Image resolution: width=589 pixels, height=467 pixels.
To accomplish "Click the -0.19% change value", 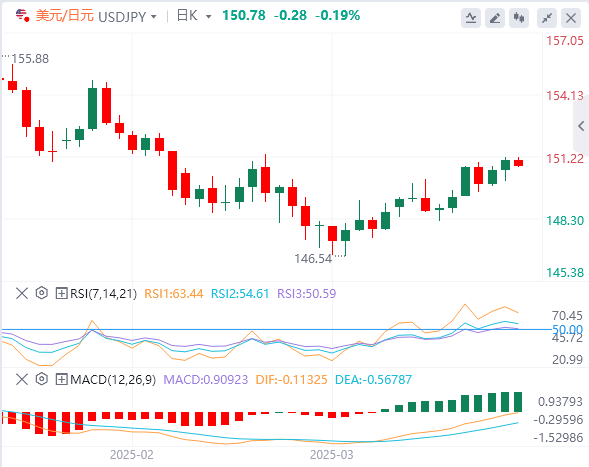I will [337, 15].
